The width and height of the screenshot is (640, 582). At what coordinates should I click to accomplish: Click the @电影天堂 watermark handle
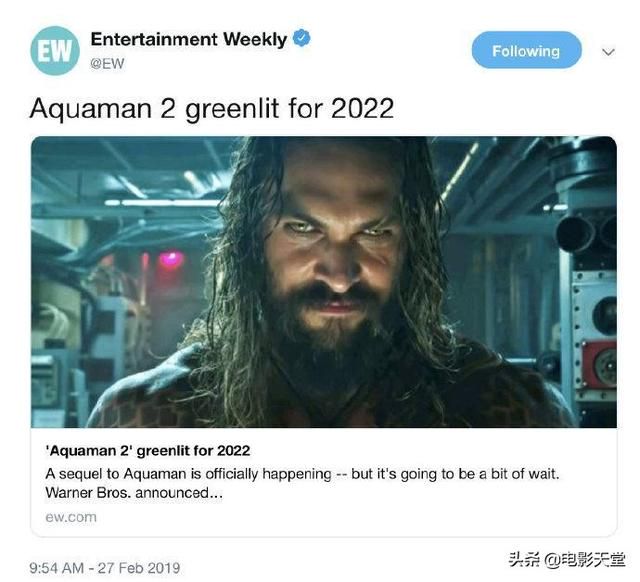pos(585,560)
